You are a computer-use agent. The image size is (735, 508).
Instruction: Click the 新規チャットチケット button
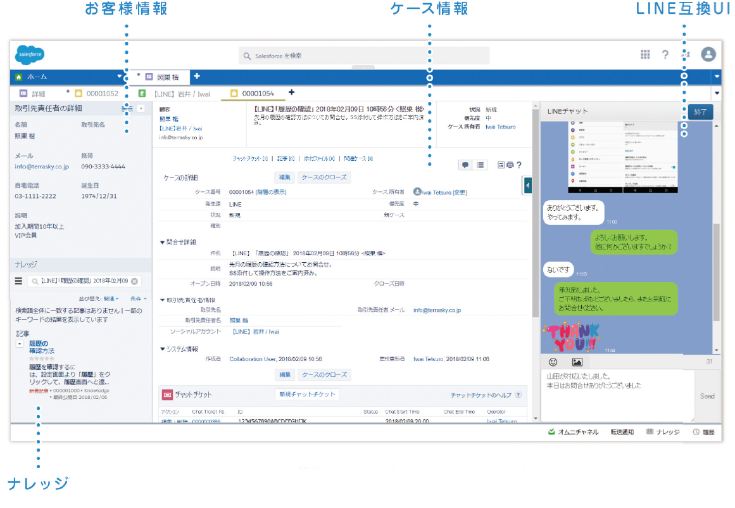click(307, 395)
